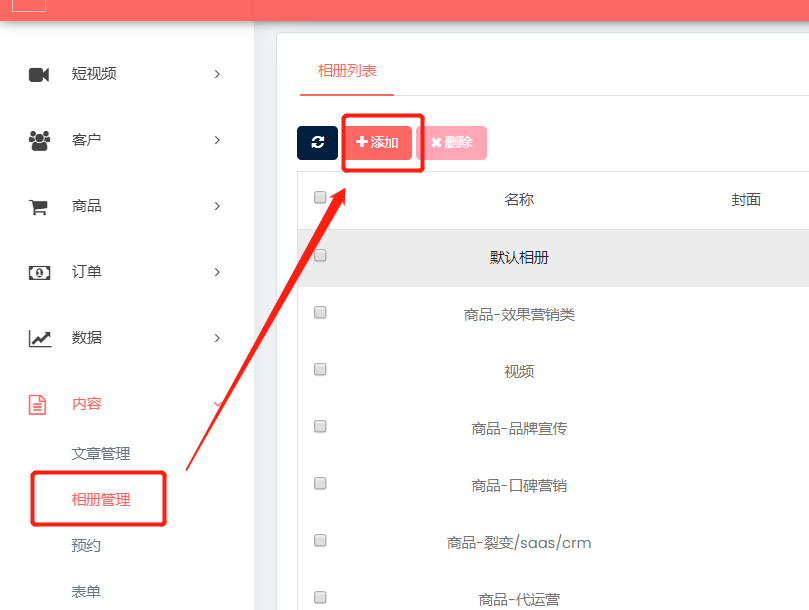Check the 默认相册 row checkbox
This screenshot has width=809, height=610.
[x=320, y=255]
